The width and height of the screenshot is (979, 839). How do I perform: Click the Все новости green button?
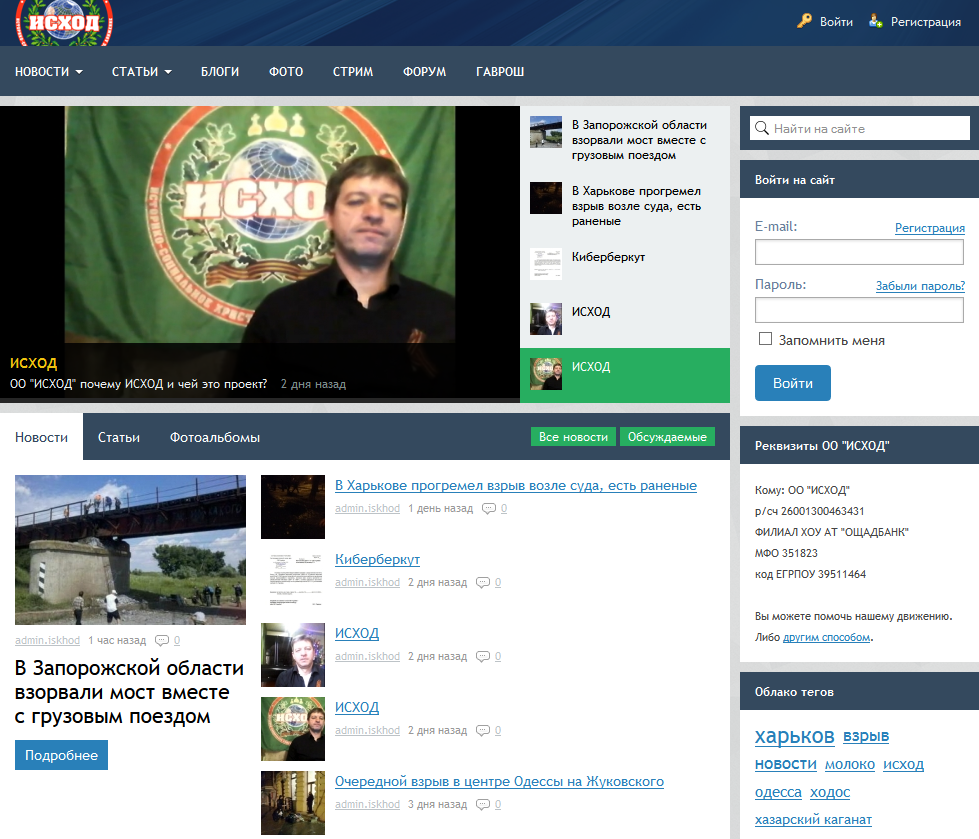pyautogui.click(x=573, y=437)
